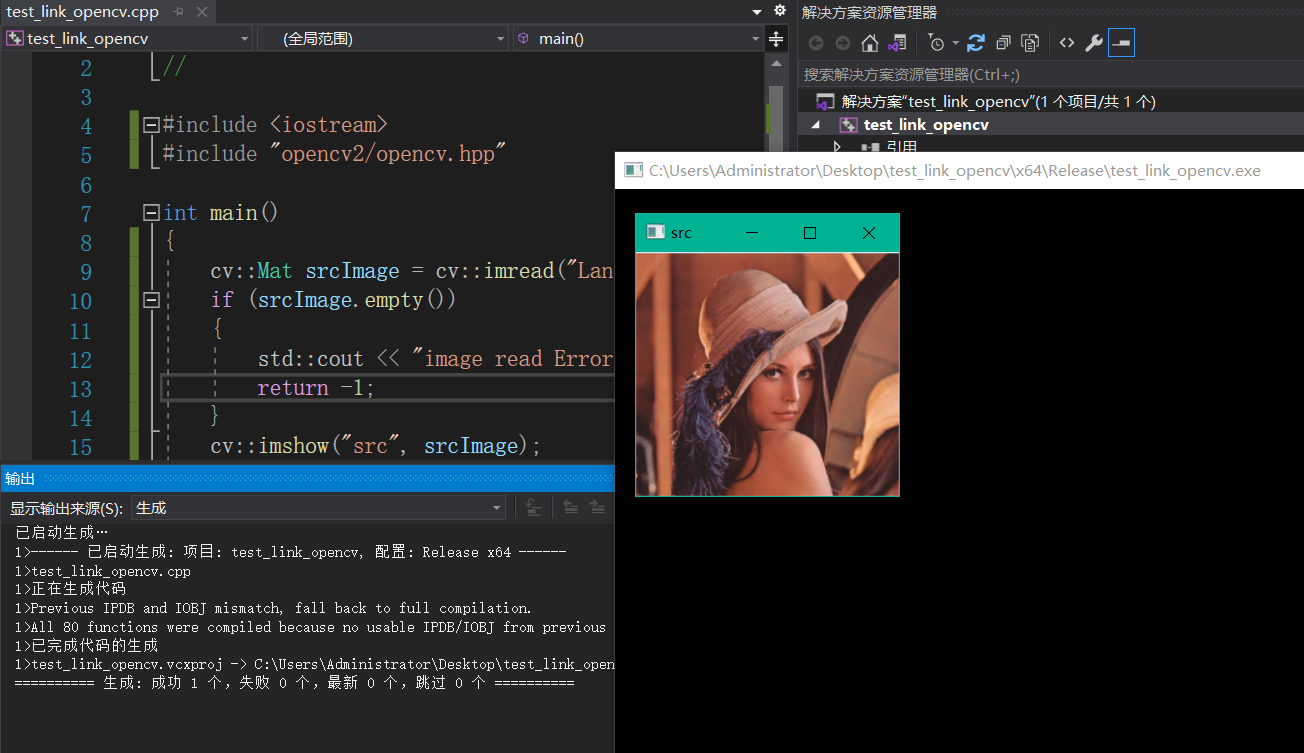Click "if (srcImage.empty())" in the editor
1304x753 pixels.
tap(333, 300)
